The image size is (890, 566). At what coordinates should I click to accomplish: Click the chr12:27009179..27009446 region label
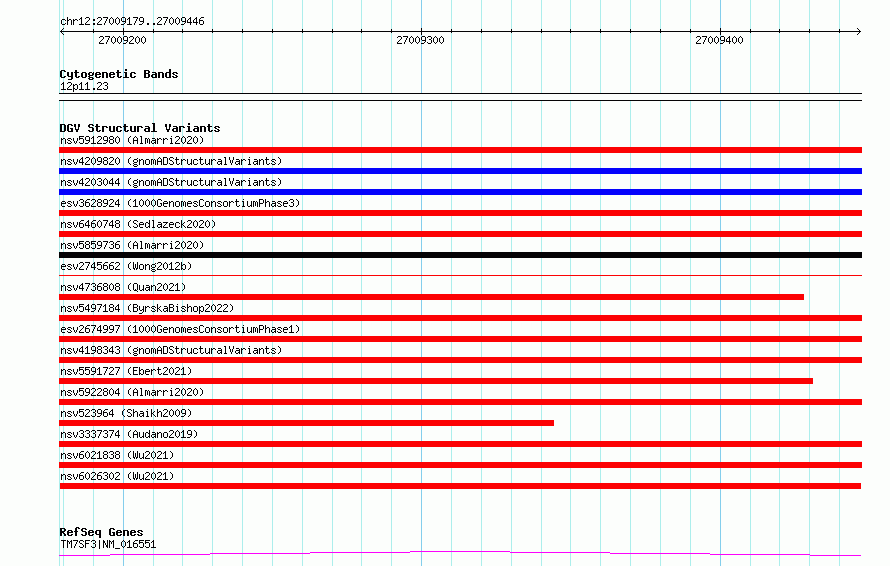click(x=132, y=22)
